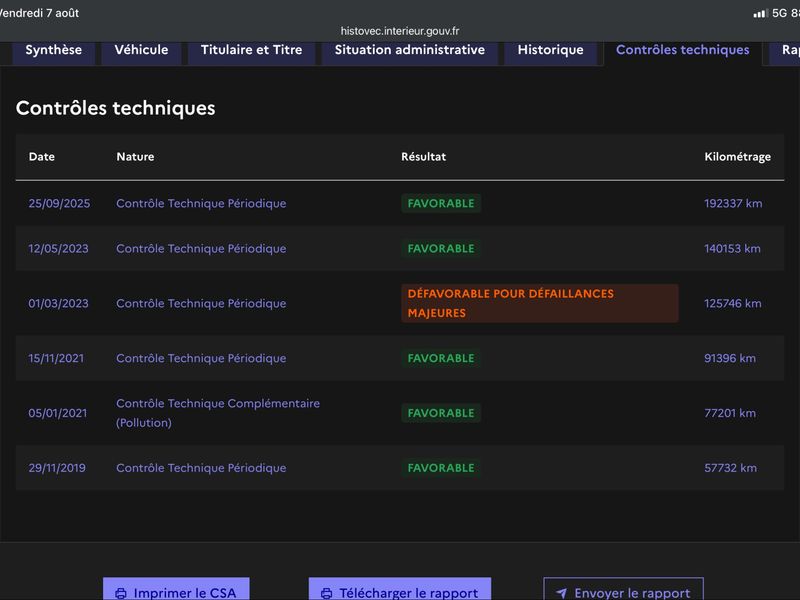Viewport: 800px width, 600px height.
Task: Tap the date in the status bar
Action: click(x=39, y=13)
